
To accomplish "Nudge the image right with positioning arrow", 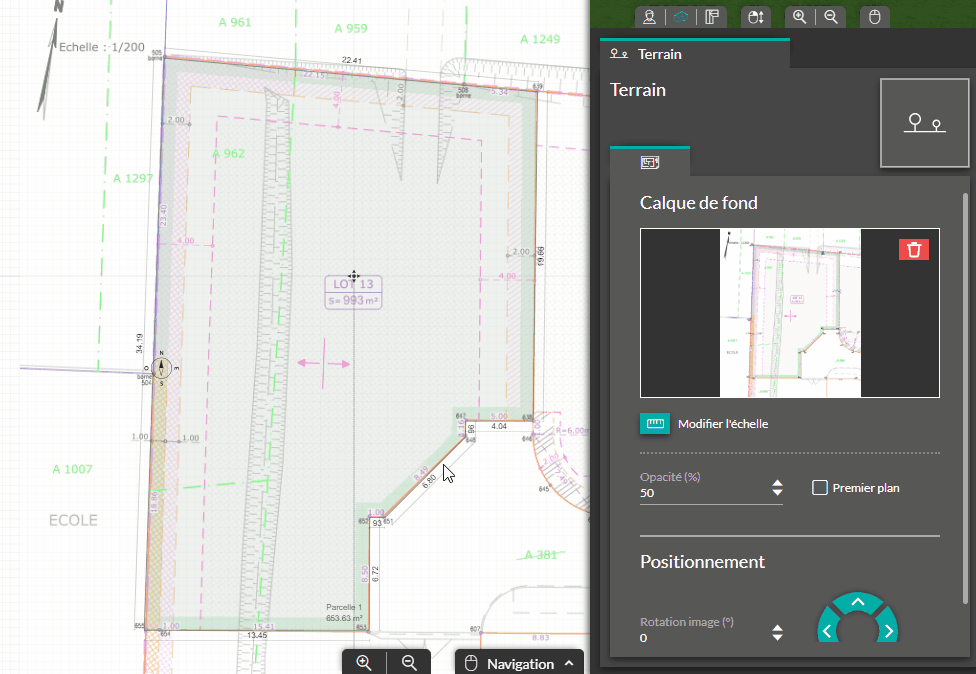I will coord(888,631).
